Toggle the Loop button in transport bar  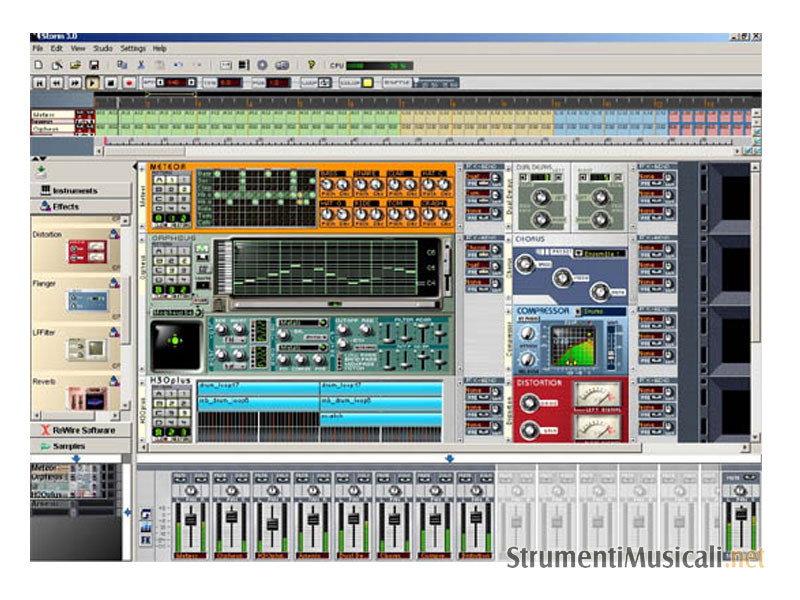tap(310, 82)
